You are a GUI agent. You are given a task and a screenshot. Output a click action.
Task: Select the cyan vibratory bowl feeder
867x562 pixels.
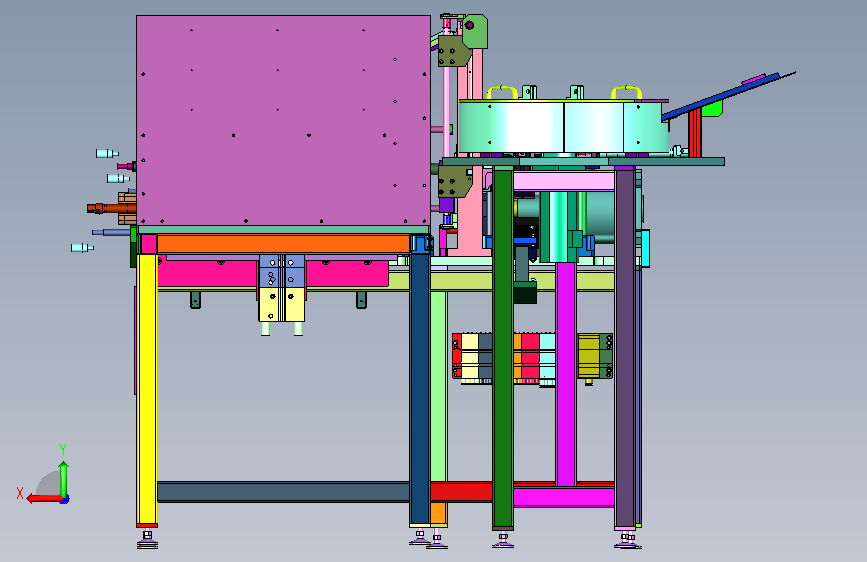tap(563, 127)
